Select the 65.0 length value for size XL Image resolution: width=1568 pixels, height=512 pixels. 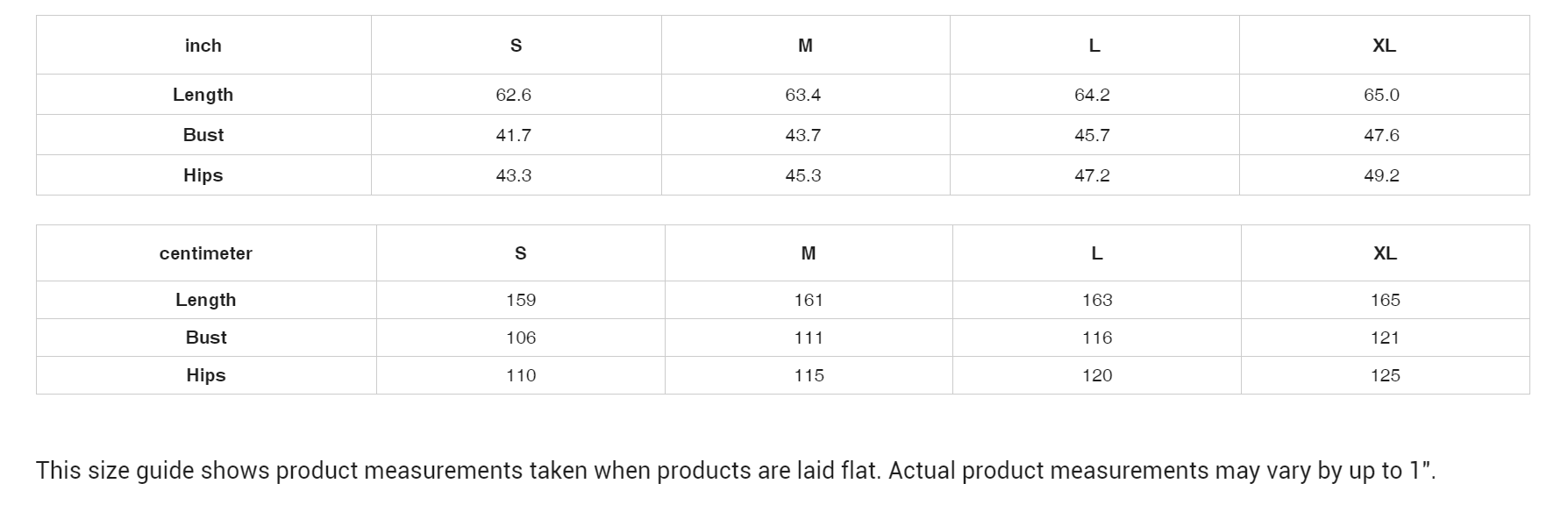click(1382, 95)
